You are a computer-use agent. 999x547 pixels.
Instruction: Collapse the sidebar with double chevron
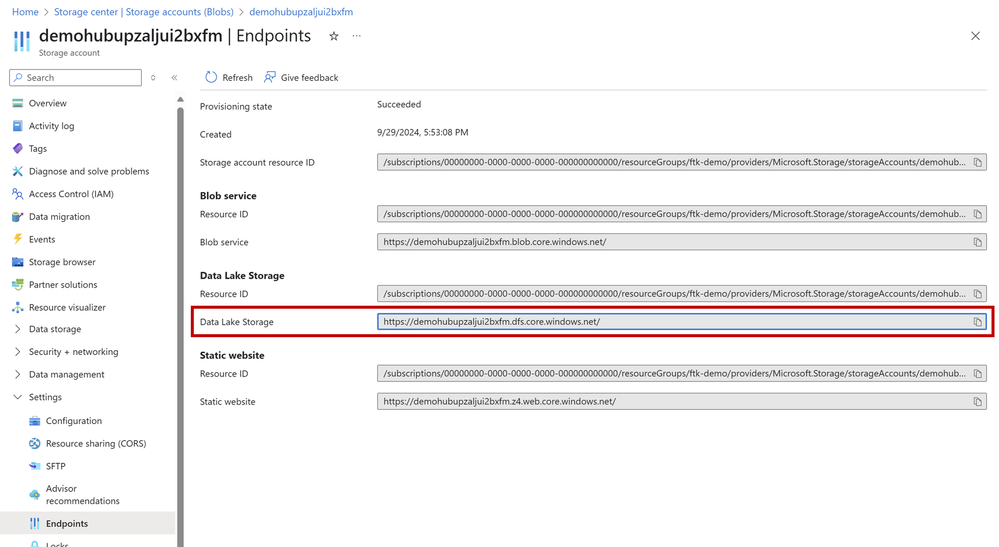(175, 78)
